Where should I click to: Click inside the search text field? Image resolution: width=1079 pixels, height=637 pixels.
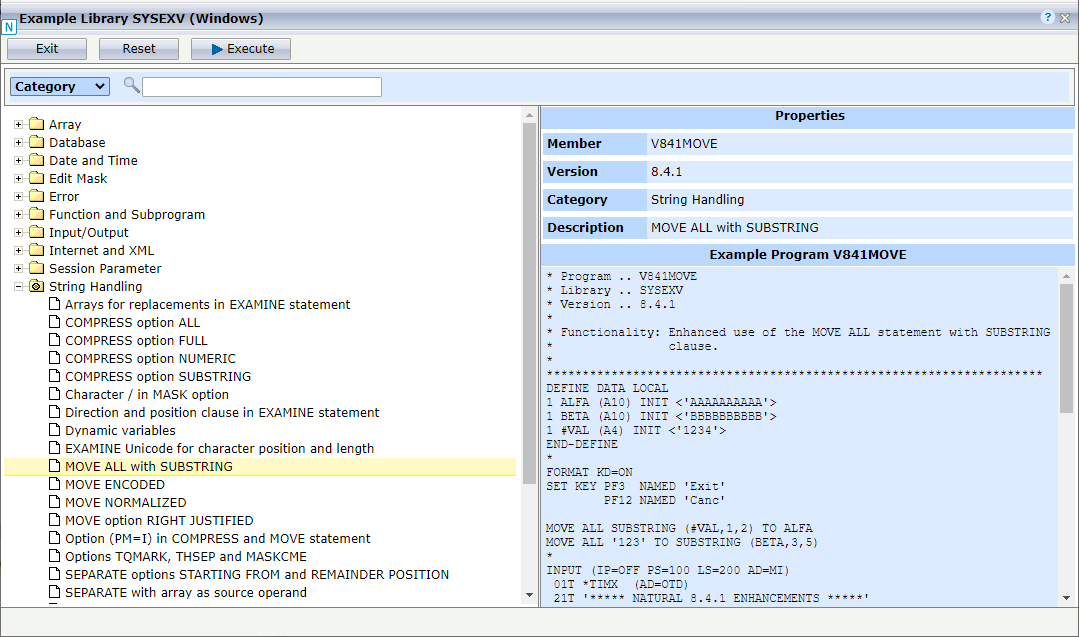pos(261,86)
